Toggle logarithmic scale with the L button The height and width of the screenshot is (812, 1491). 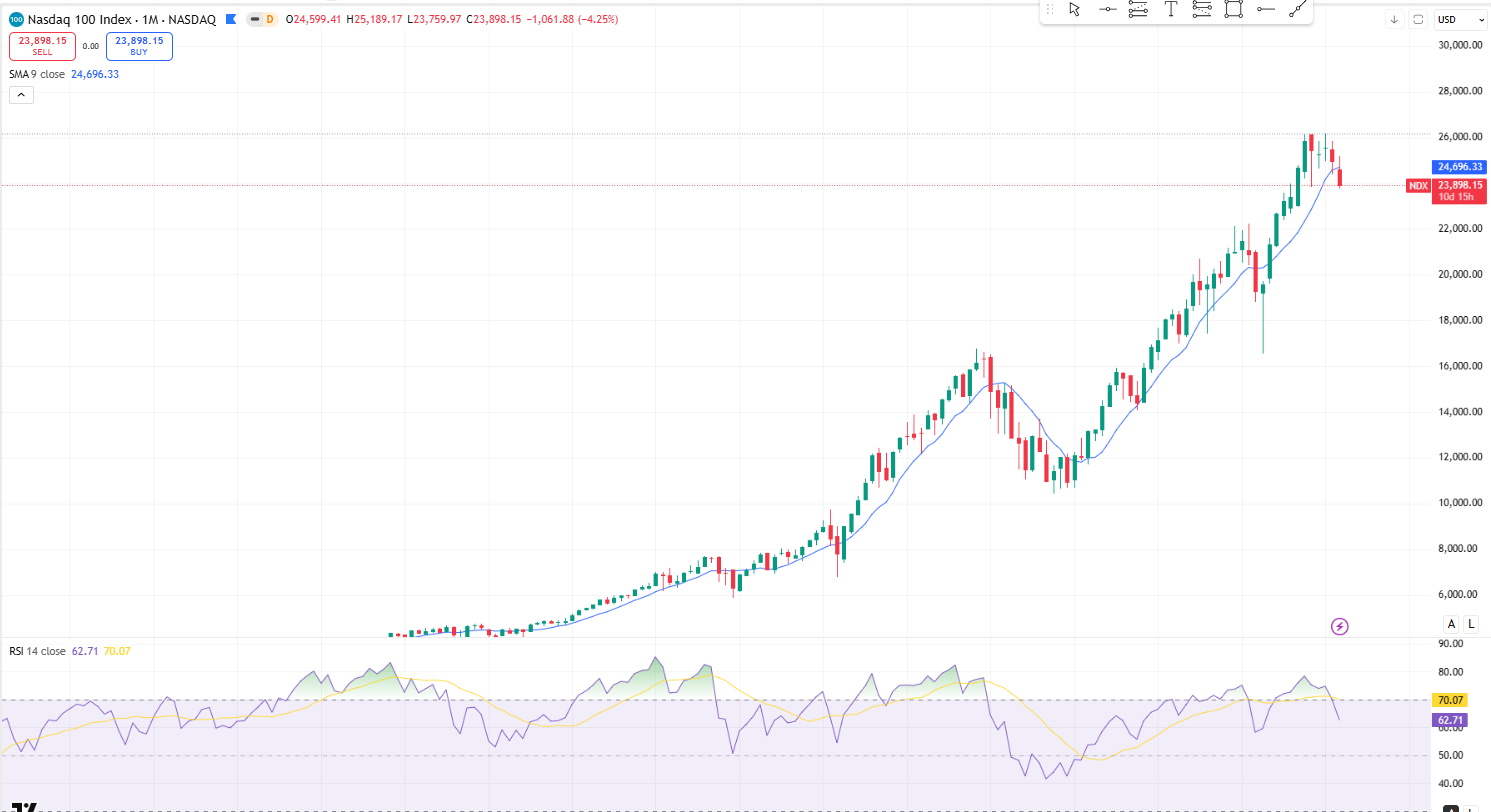[x=1471, y=623]
